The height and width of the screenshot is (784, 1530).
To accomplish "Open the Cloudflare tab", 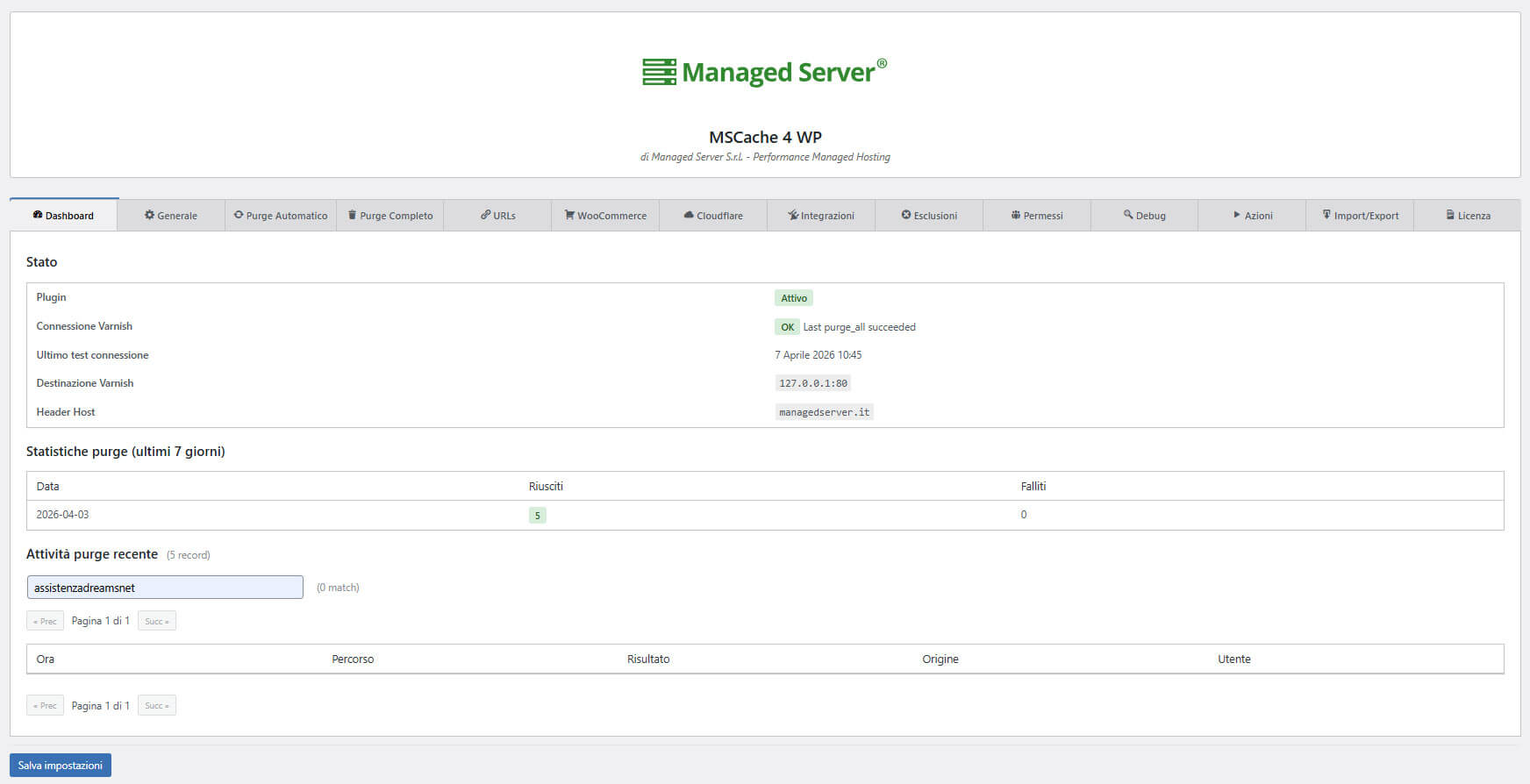I will pyautogui.click(x=713, y=215).
